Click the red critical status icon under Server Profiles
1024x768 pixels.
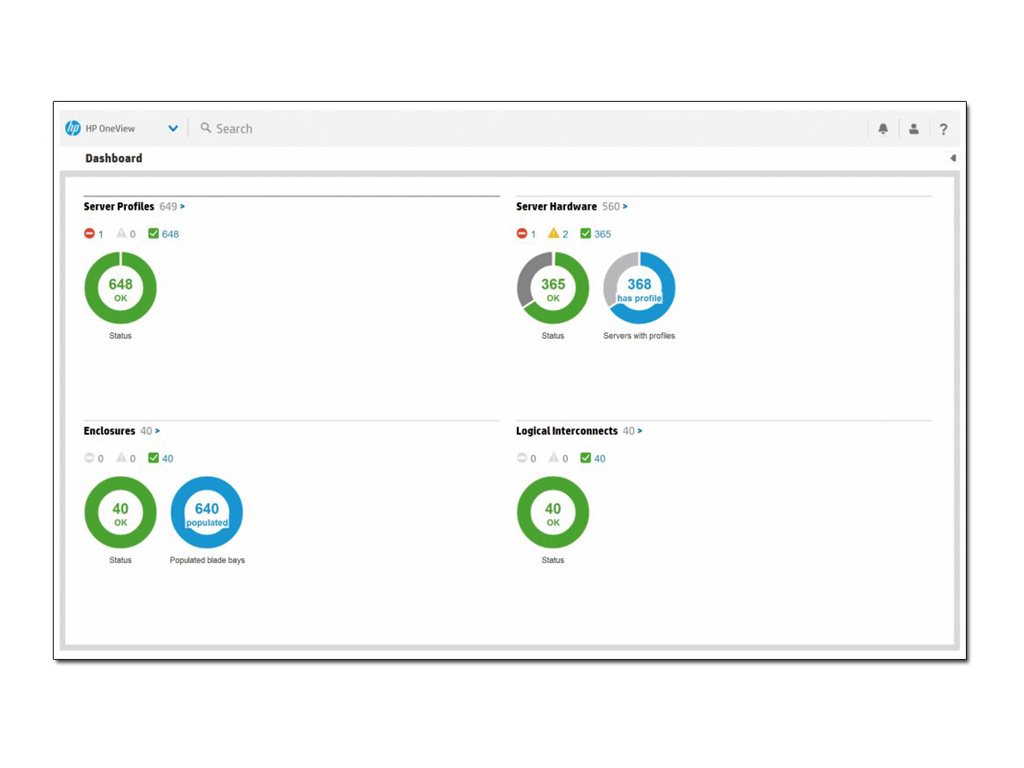coord(89,233)
